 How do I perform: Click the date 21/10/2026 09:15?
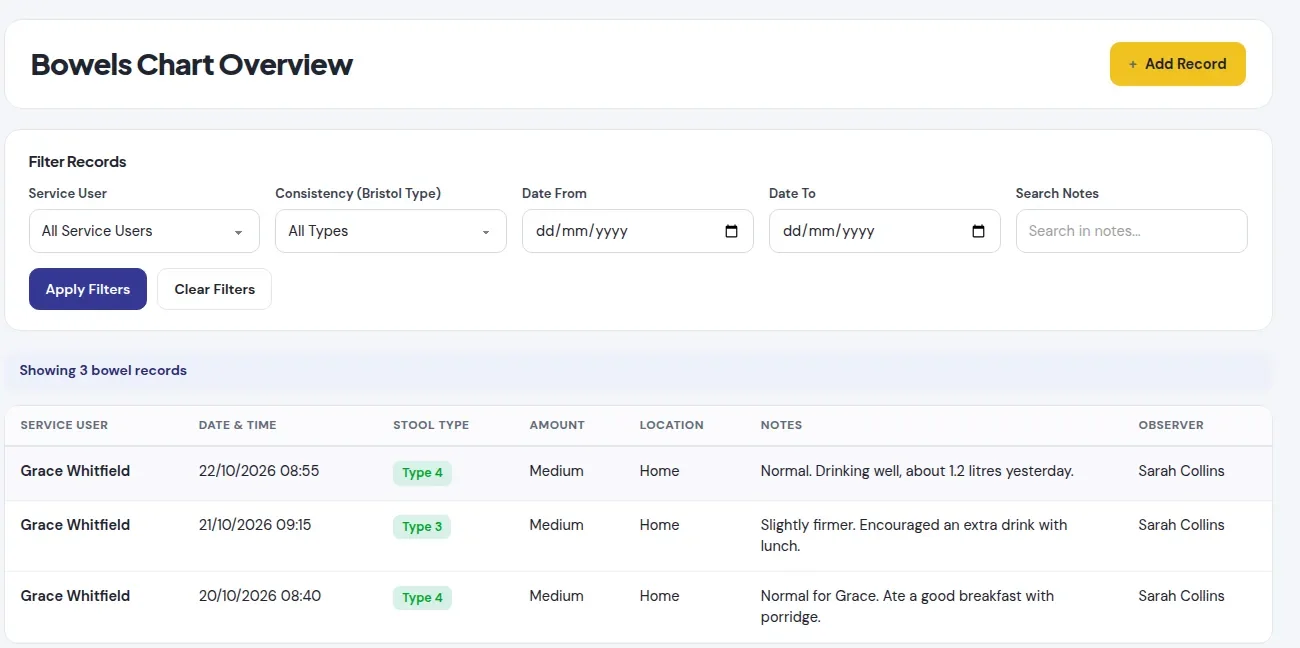pos(255,525)
